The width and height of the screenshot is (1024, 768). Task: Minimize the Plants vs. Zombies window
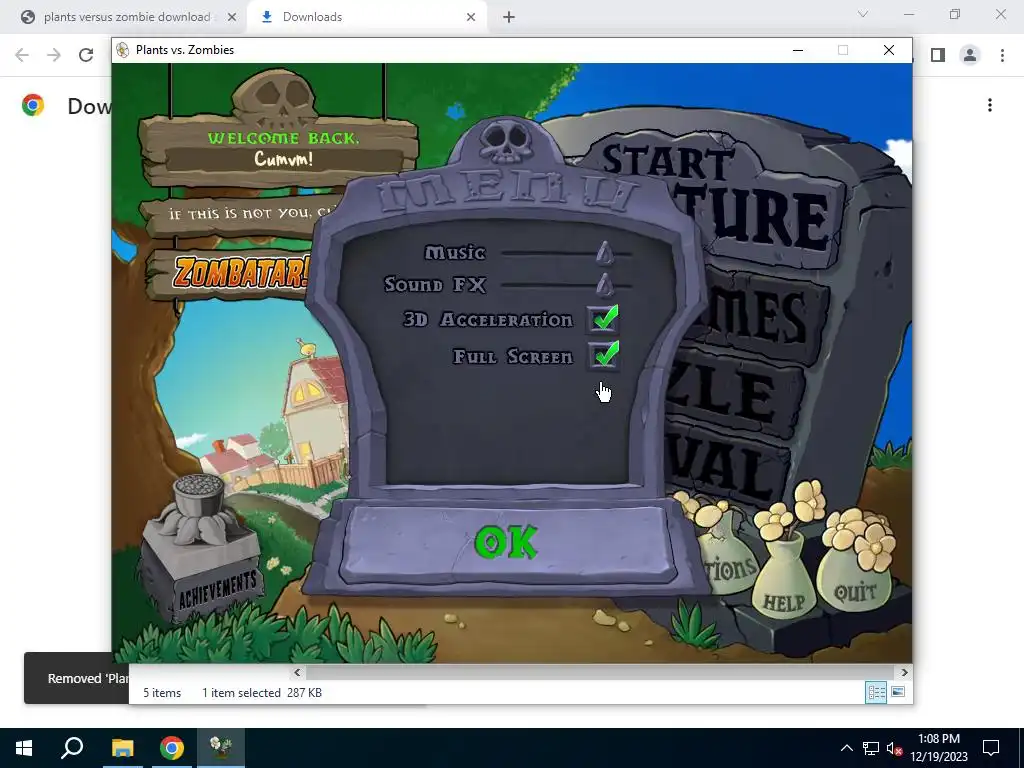pyautogui.click(x=797, y=50)
